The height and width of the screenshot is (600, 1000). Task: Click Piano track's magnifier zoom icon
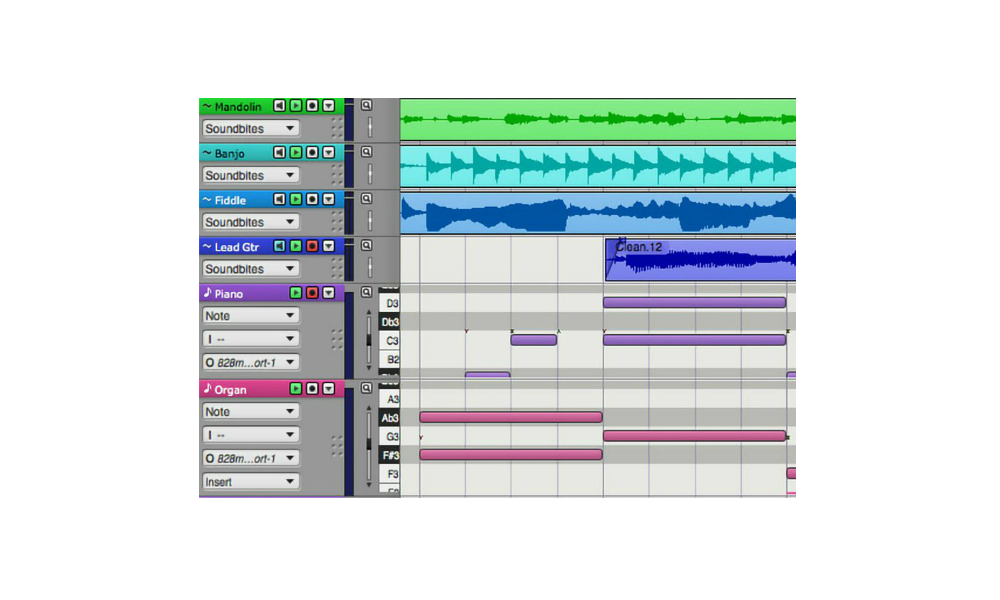[366, 292]
